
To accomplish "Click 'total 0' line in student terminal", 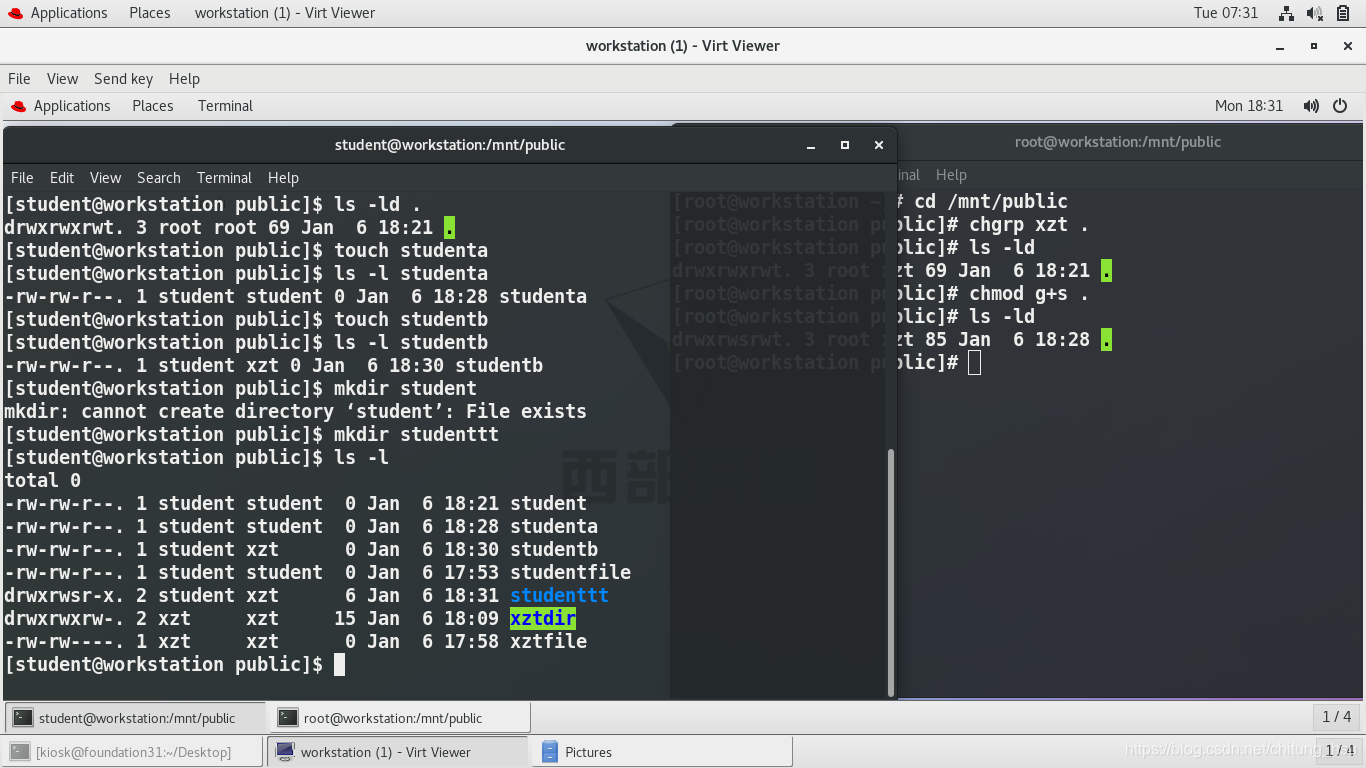I will (43, 480).
